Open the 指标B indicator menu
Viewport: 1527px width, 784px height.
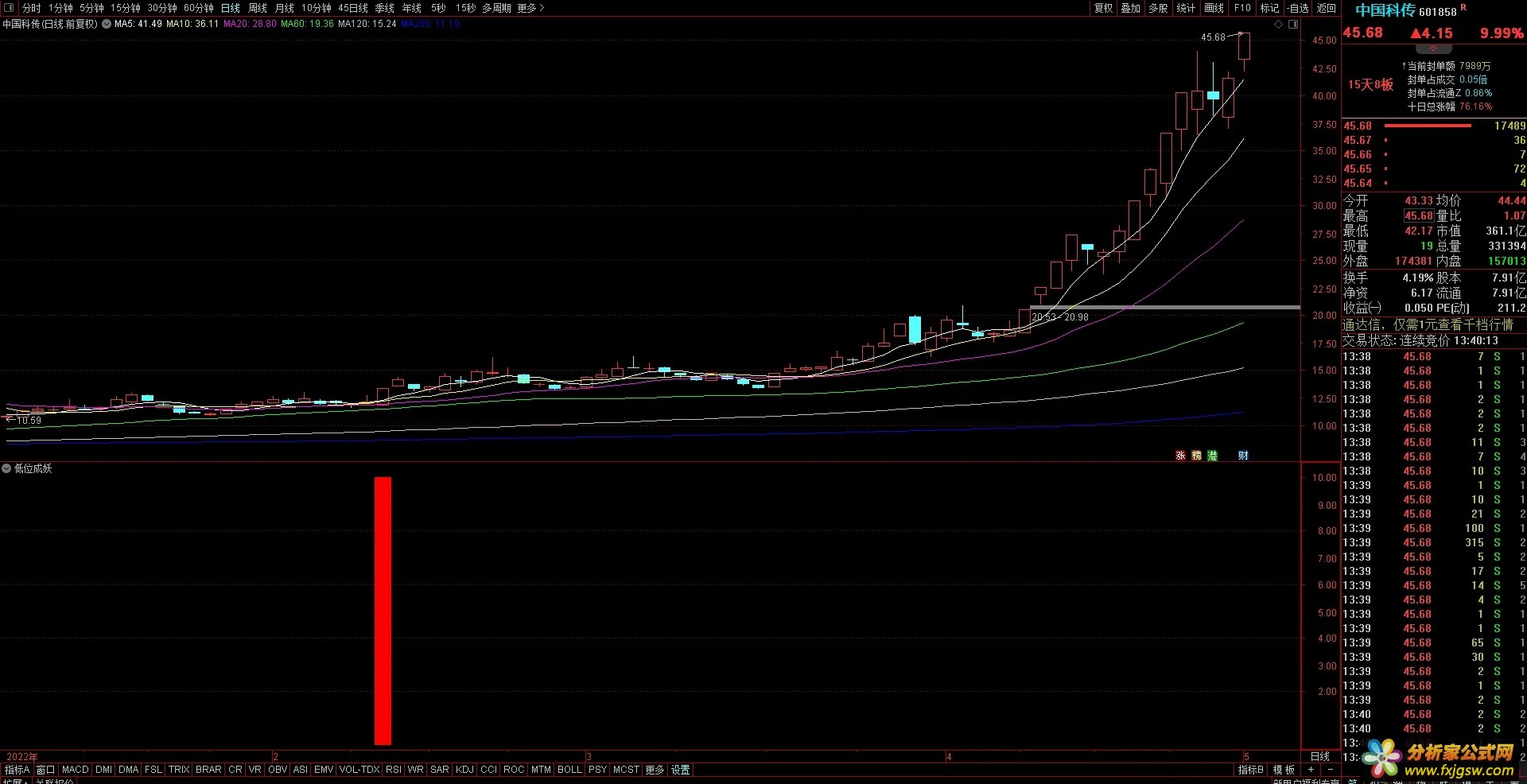point(1251,770)
